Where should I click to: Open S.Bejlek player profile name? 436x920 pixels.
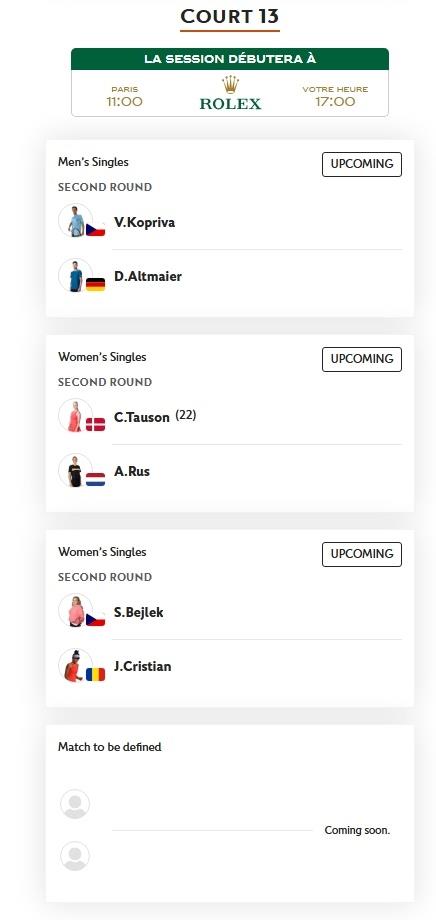[x=138, y=613]
